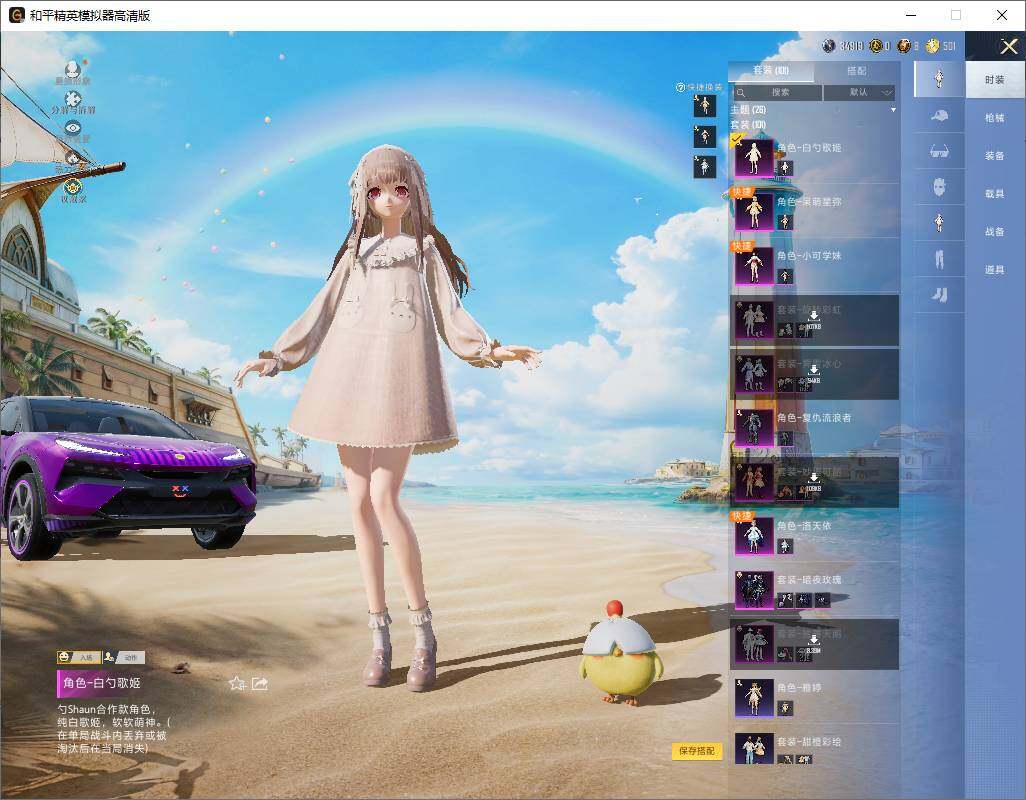
Task: Click the 动作 action button
Action: [124, 657]
